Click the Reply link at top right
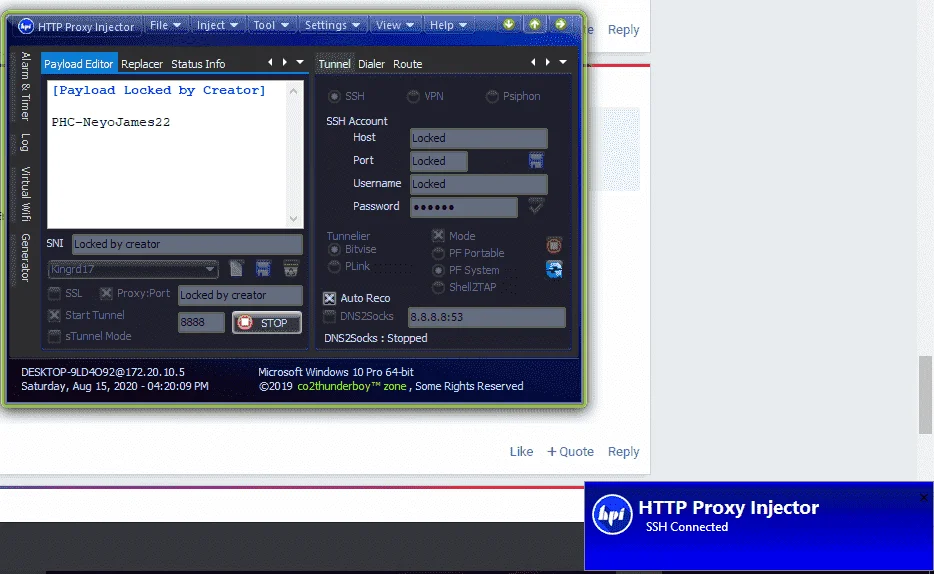Image resolution: width=934 pixels, height=574 pixels. coord(623,29)
